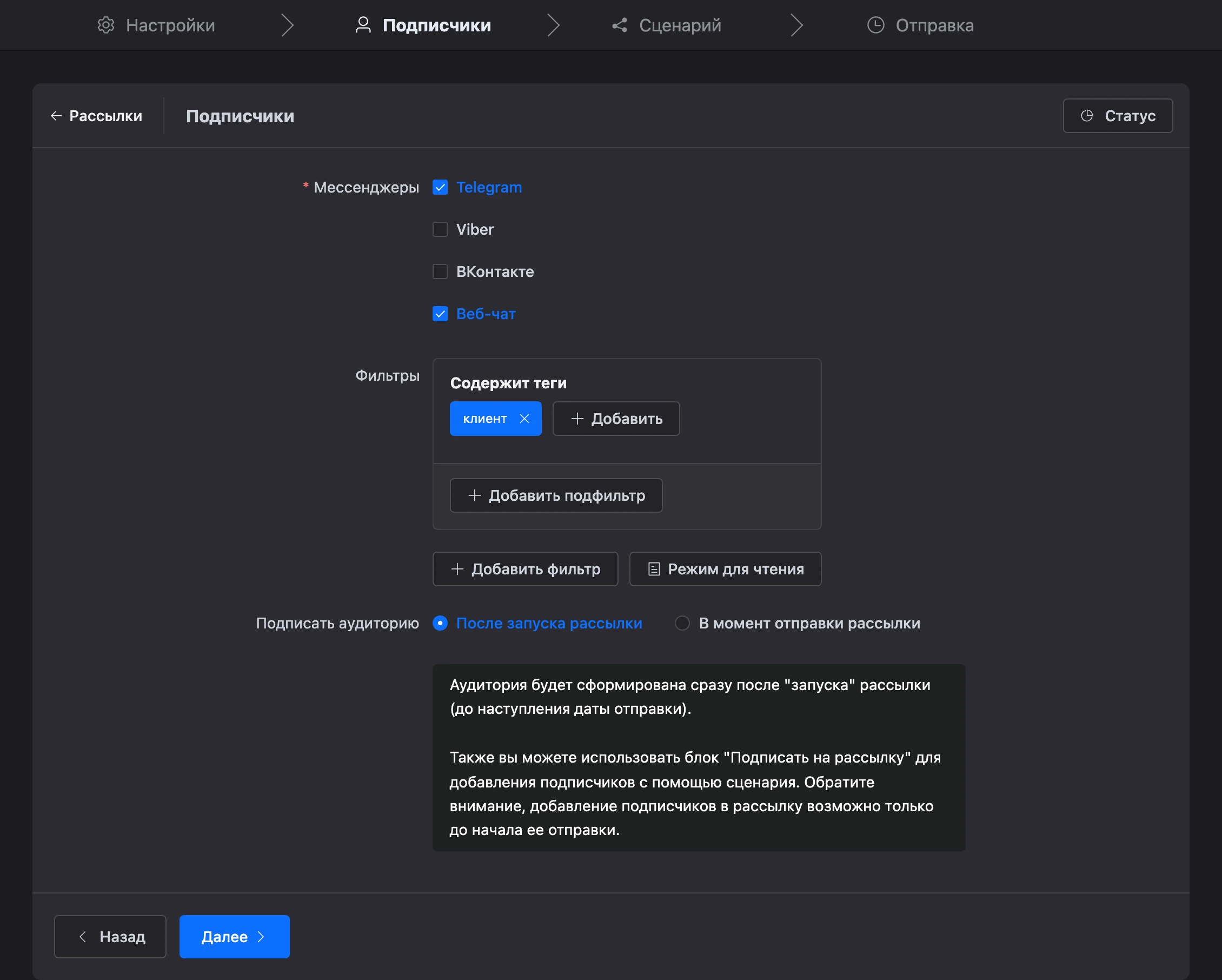Click the pie-clock icon in Статус button

pyautogui.click(x=1086, y=116)
